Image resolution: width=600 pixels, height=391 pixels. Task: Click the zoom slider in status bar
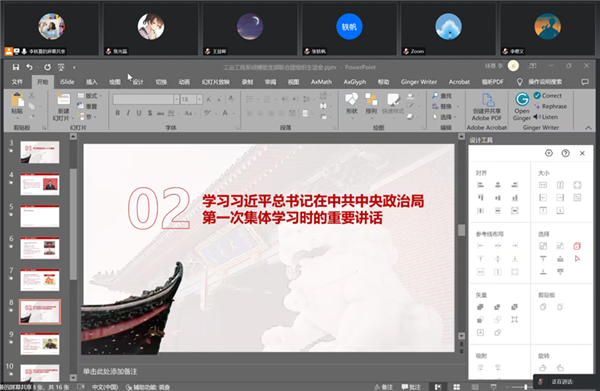(525, 387)
